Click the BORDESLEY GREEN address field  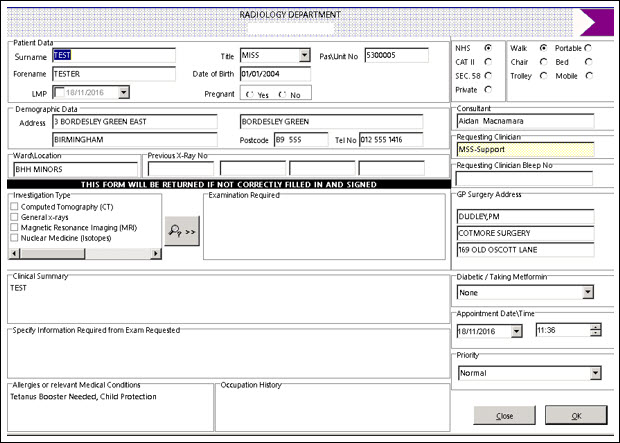(331, 121)
